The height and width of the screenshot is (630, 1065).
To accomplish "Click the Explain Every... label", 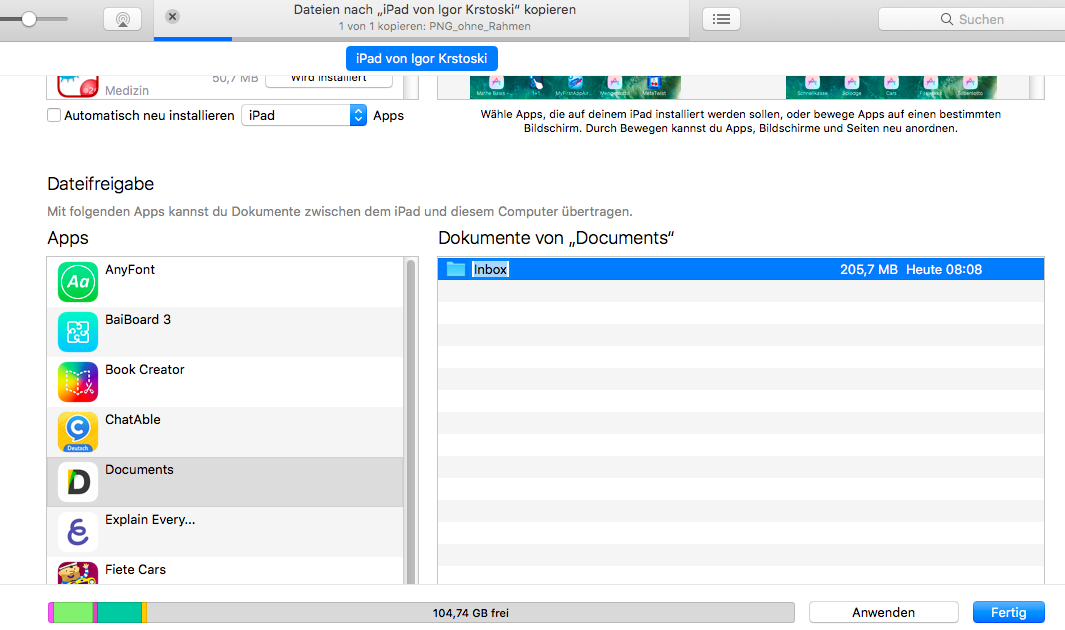I will [x=150, y=520].
